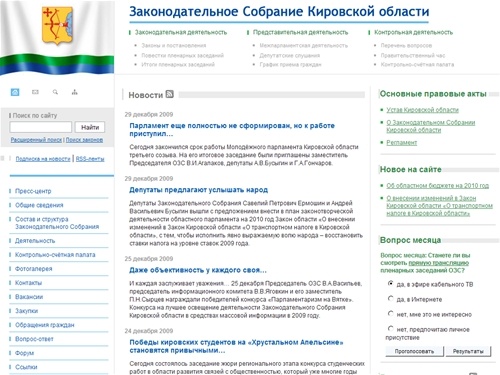The height and width of the screenshot is (375, 500).
Task: Click the Проголосовать button
Action: [x=414, y=351]
